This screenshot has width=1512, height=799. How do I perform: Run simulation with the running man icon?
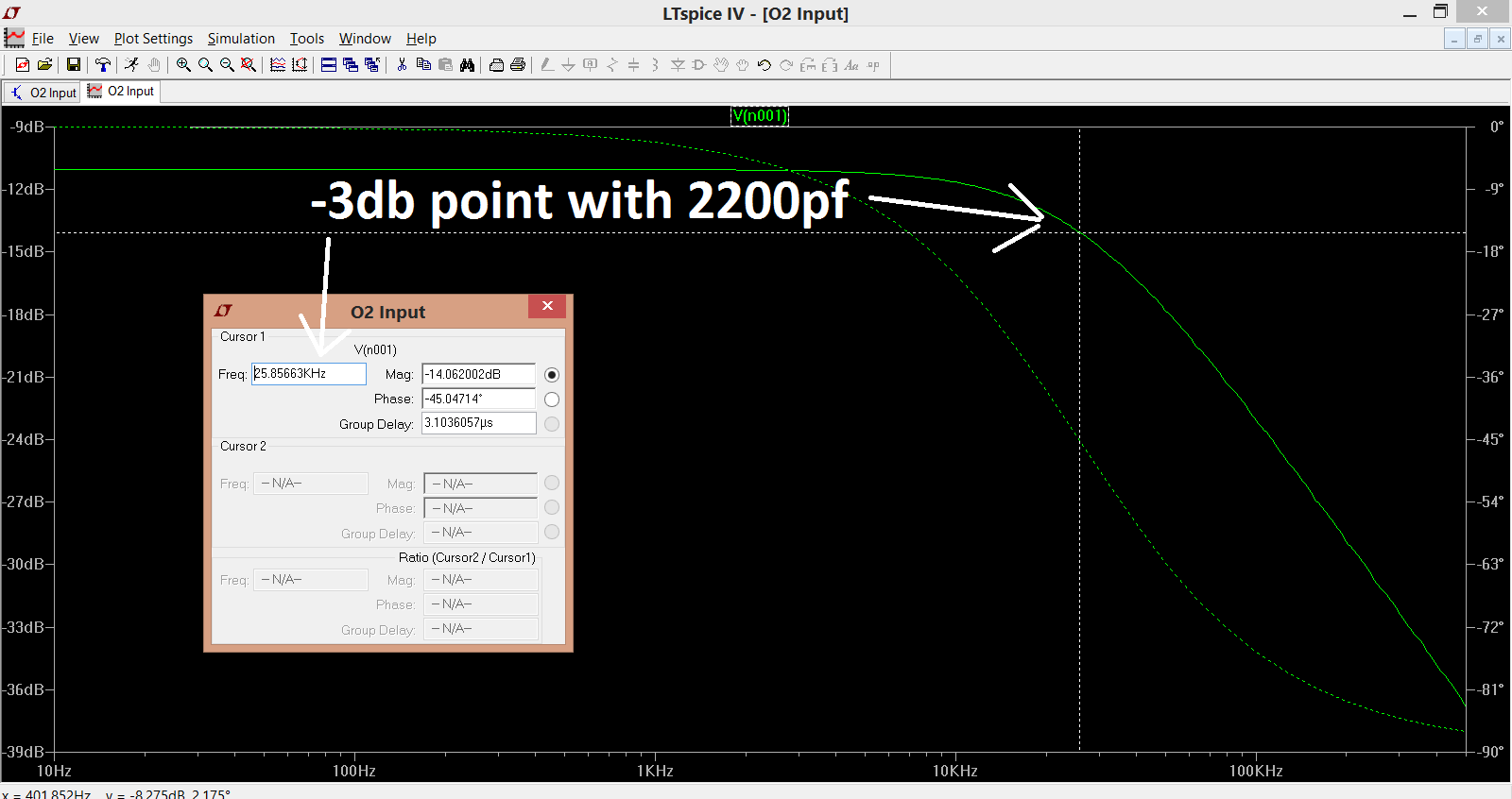click(131, 64)
